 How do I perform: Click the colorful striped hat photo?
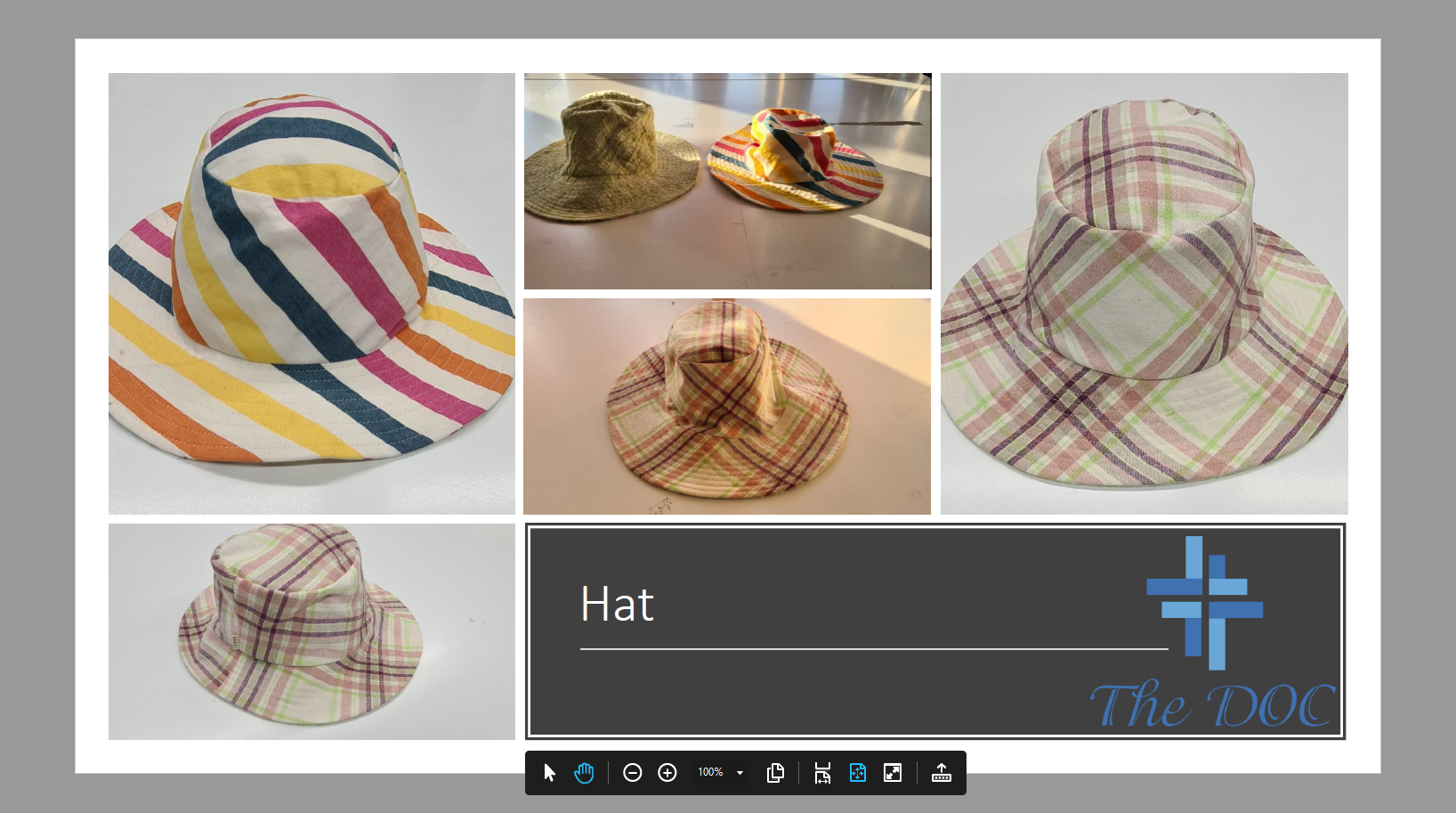point(311,293)
